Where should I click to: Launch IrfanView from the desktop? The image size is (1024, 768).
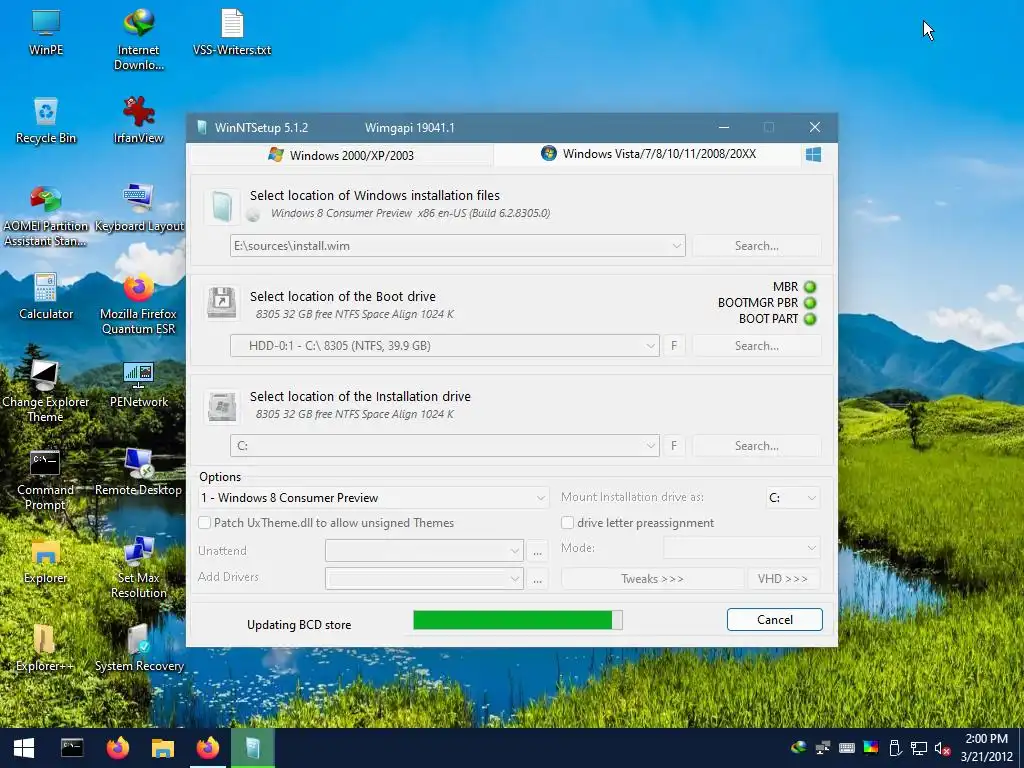click(138, 120)
